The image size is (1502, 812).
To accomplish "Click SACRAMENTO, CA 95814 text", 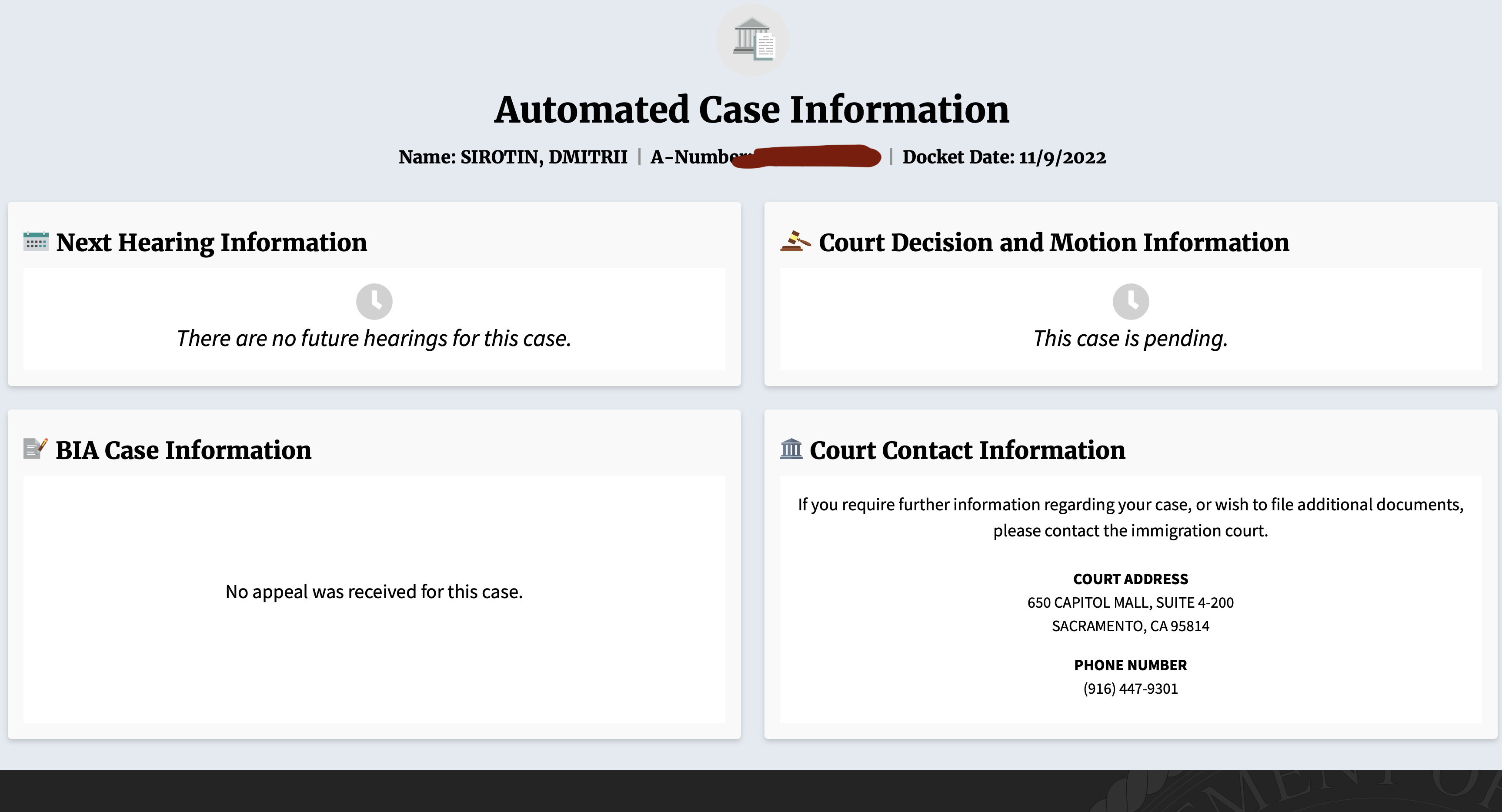I will click(x=1131, y=626).
